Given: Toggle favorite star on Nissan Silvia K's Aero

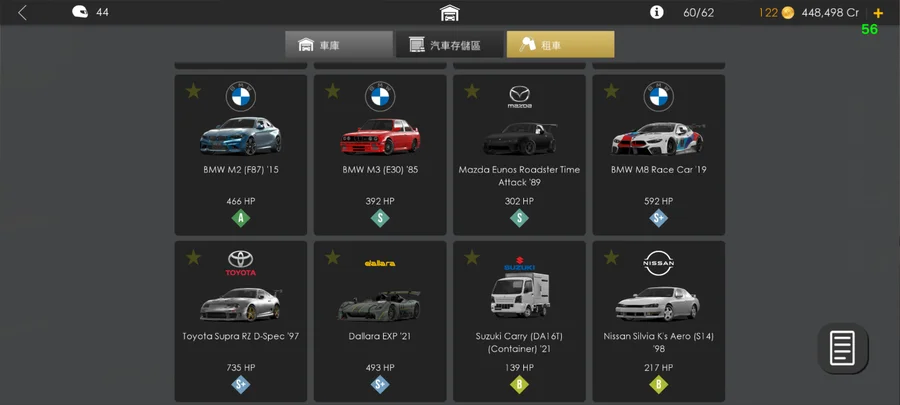Looking at the screenshot, I should 611,257.
